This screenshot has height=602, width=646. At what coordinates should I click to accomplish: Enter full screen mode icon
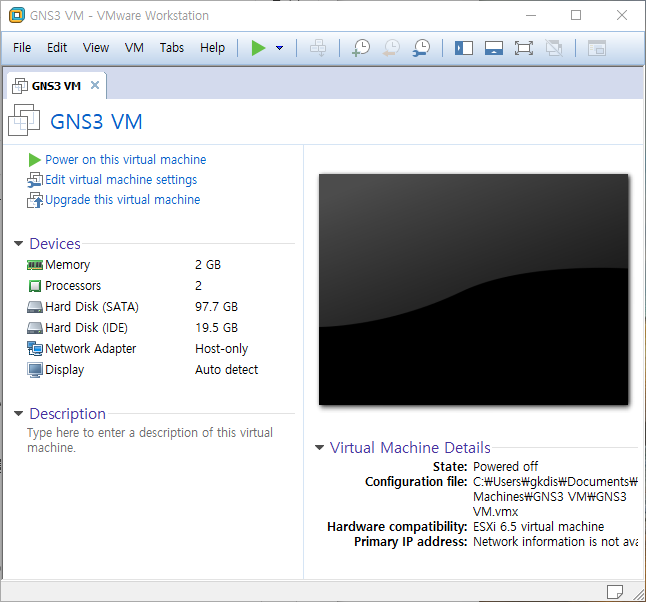tap(524, 48)
